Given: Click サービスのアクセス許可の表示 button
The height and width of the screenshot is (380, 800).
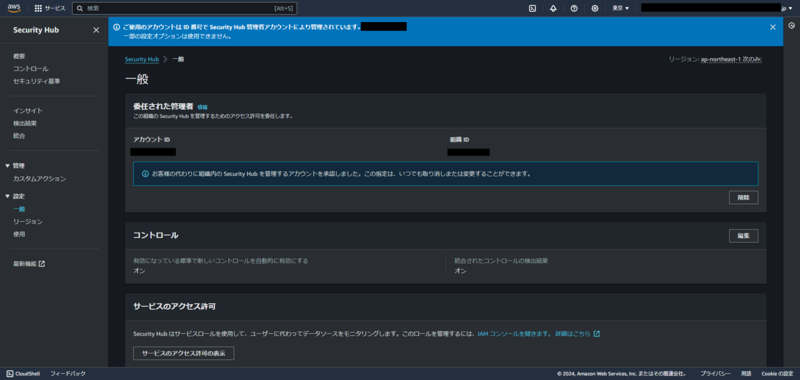Looking at the screenshot, I should tap(184, 353).
